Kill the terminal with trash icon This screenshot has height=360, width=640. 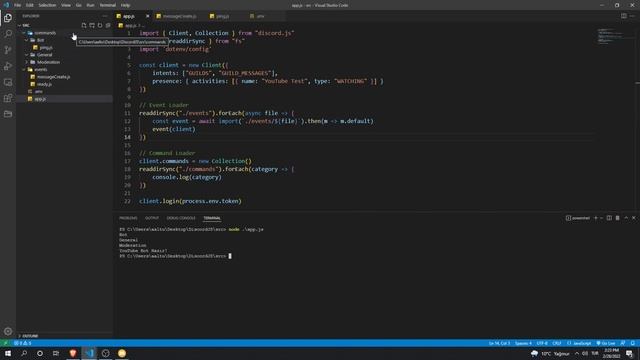(x=618, y=218)
